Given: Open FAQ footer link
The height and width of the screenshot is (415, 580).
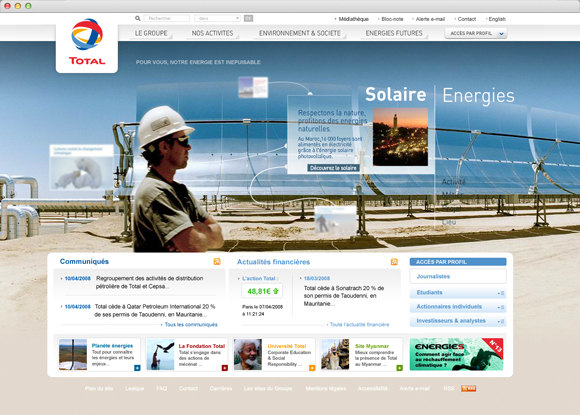Looking at the screenshot, I should coord(161,388).
